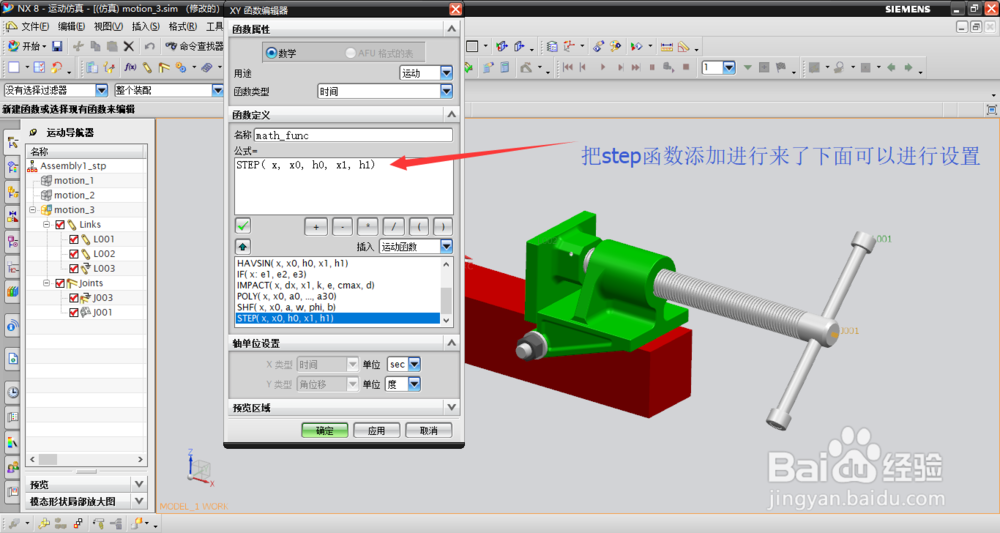Click the f(x) function manager icon
The height and width of the screenshot is (533, 1000).
pos(130,67)
